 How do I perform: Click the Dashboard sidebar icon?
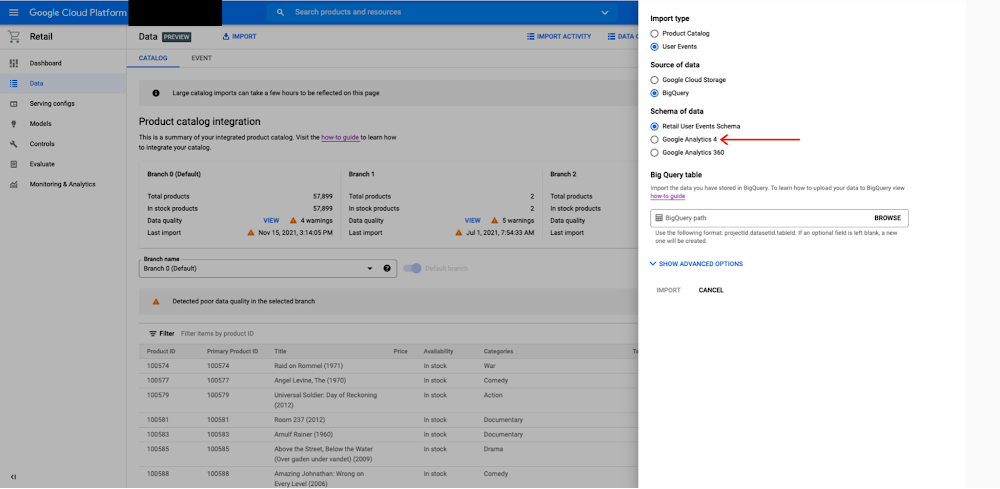(x=13, y=63)
